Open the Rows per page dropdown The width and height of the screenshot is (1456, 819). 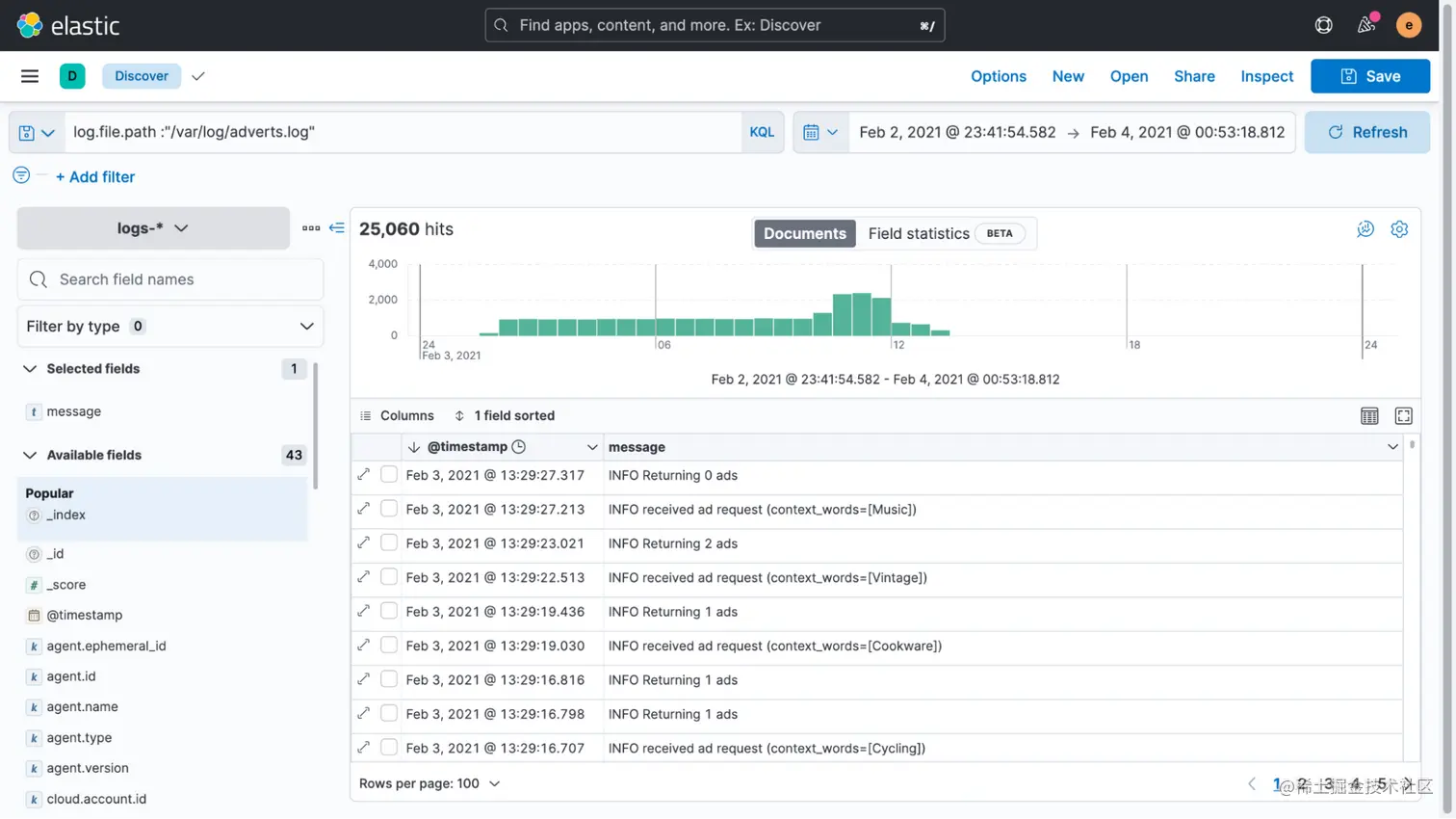[x=429, y=783]
